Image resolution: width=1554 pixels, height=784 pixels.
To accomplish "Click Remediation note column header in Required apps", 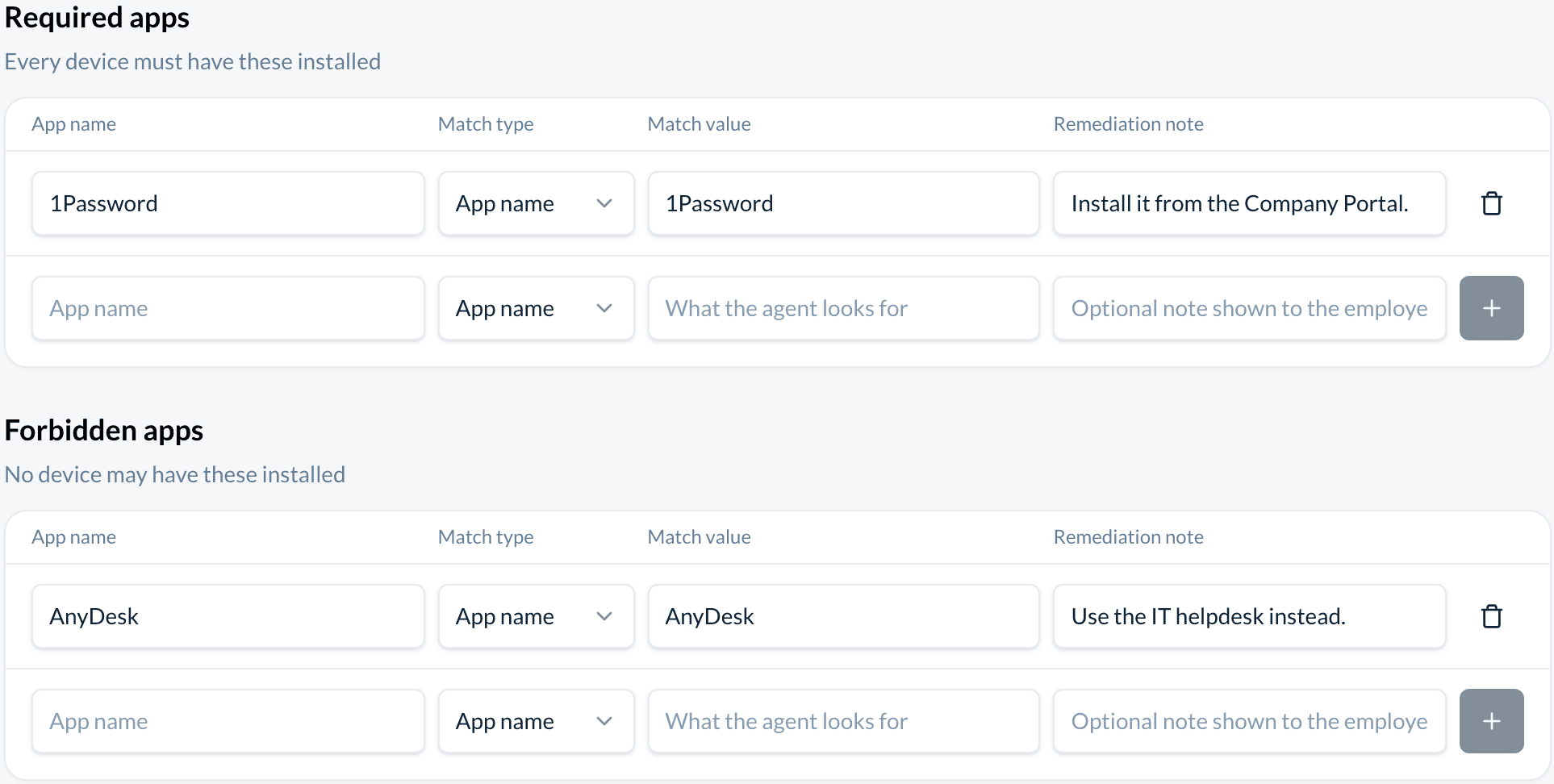I will point(1128,124).
